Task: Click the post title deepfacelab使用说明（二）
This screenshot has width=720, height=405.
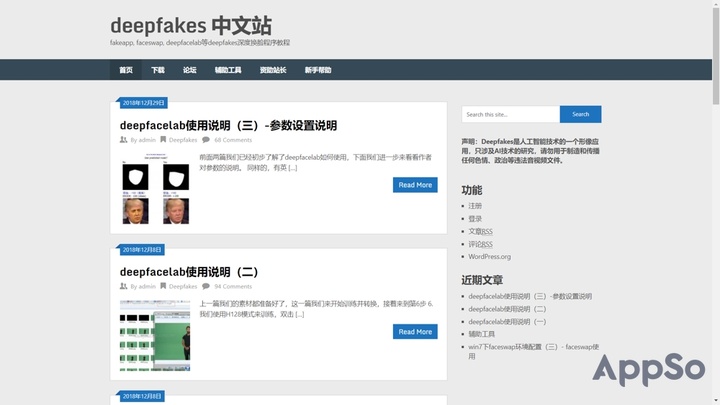Action: coord(189,272)
